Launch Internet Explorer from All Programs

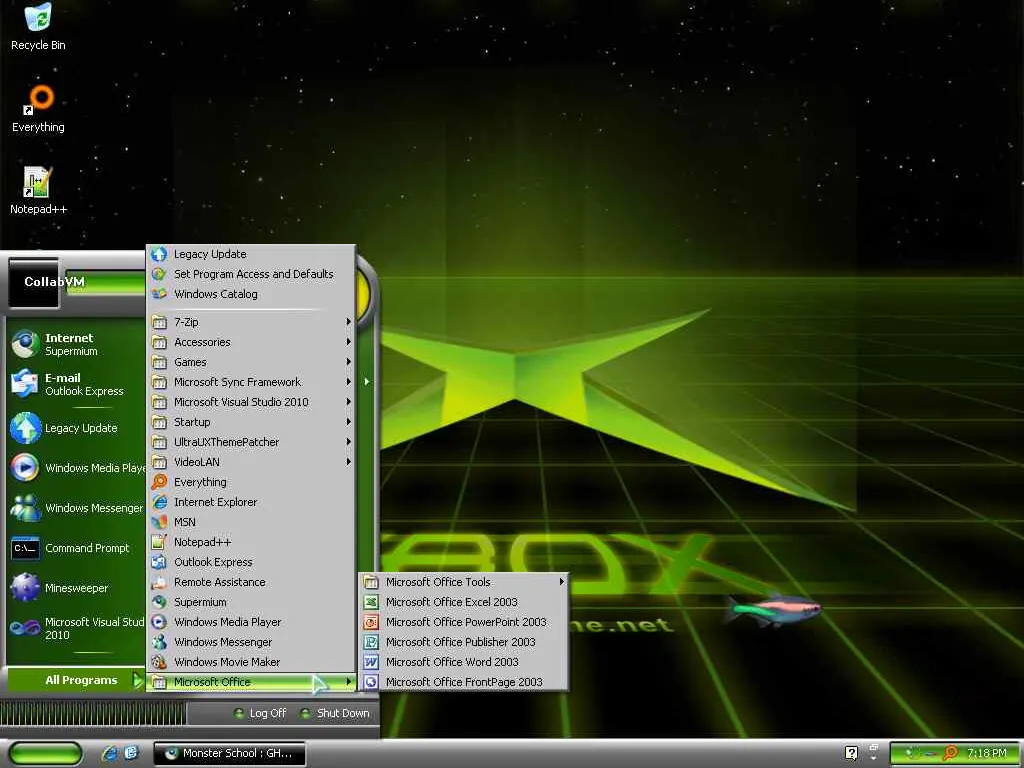tap(251, 502)
